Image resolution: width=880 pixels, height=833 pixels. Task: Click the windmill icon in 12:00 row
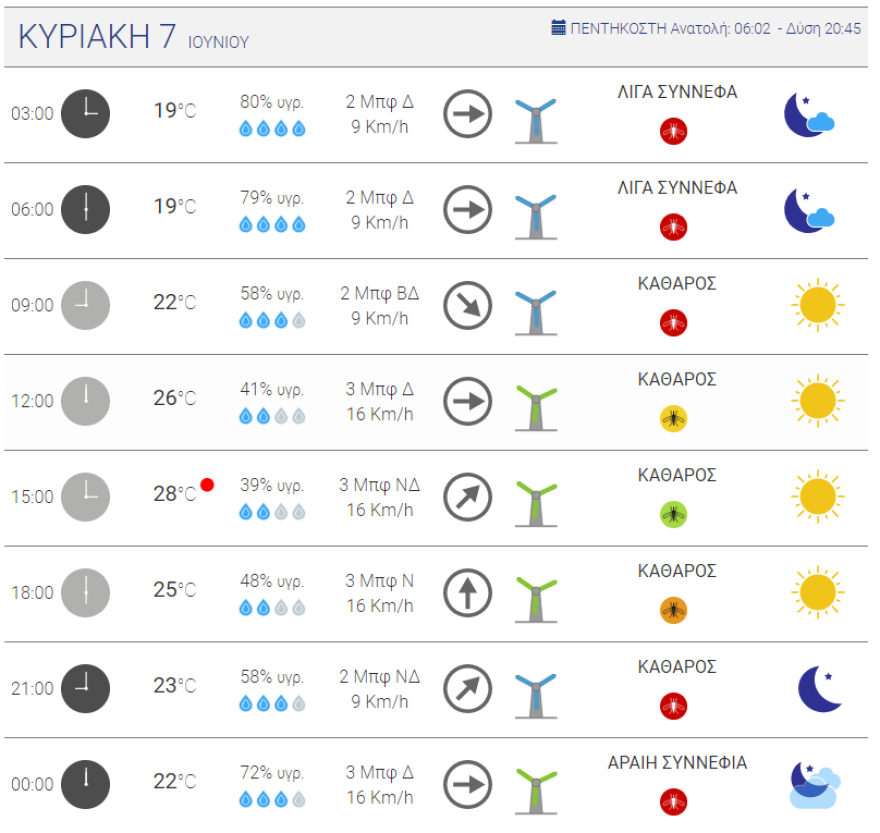click(x=536, y=402)
